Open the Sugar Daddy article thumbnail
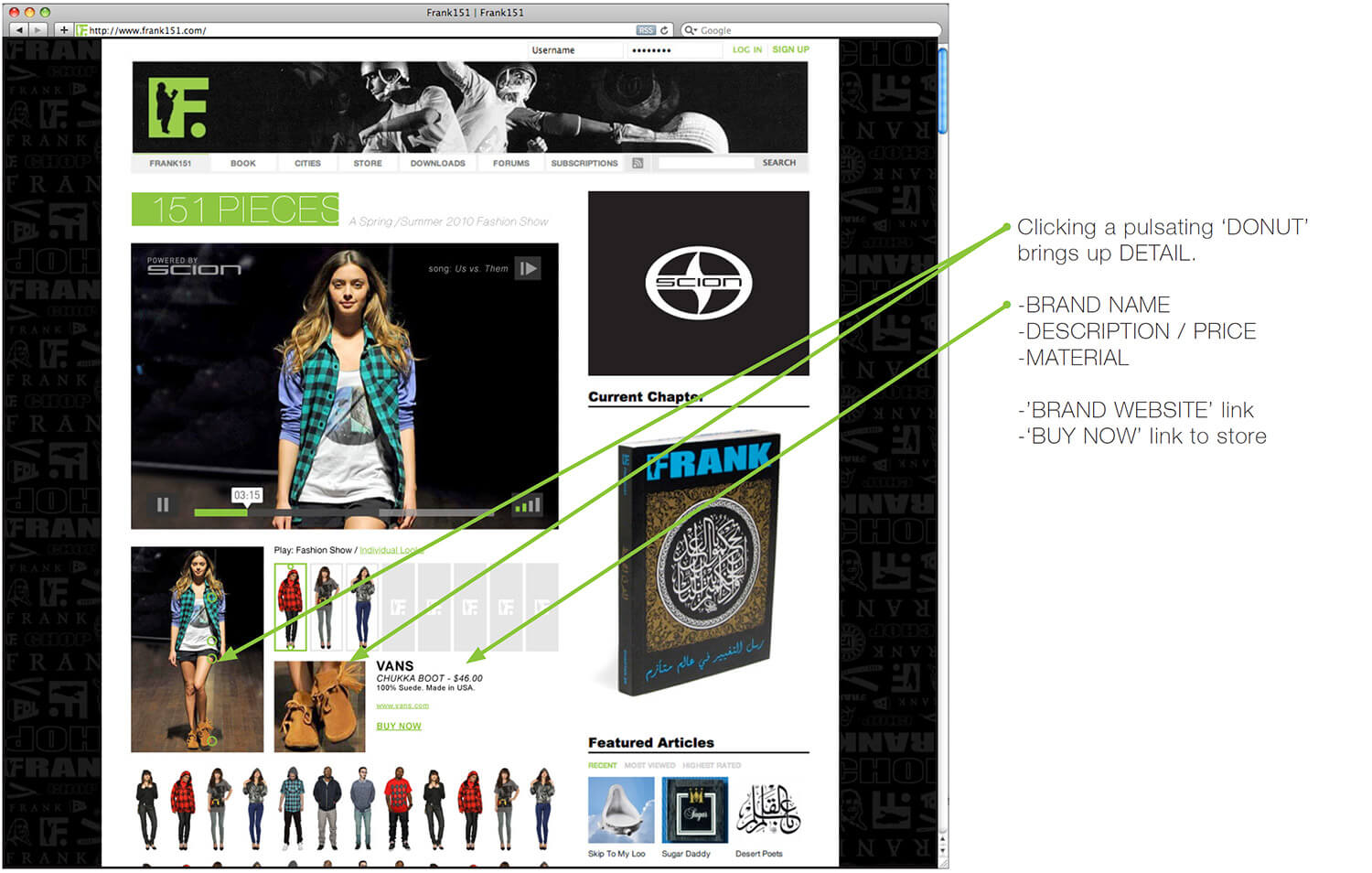 click(x=695, y=811)
